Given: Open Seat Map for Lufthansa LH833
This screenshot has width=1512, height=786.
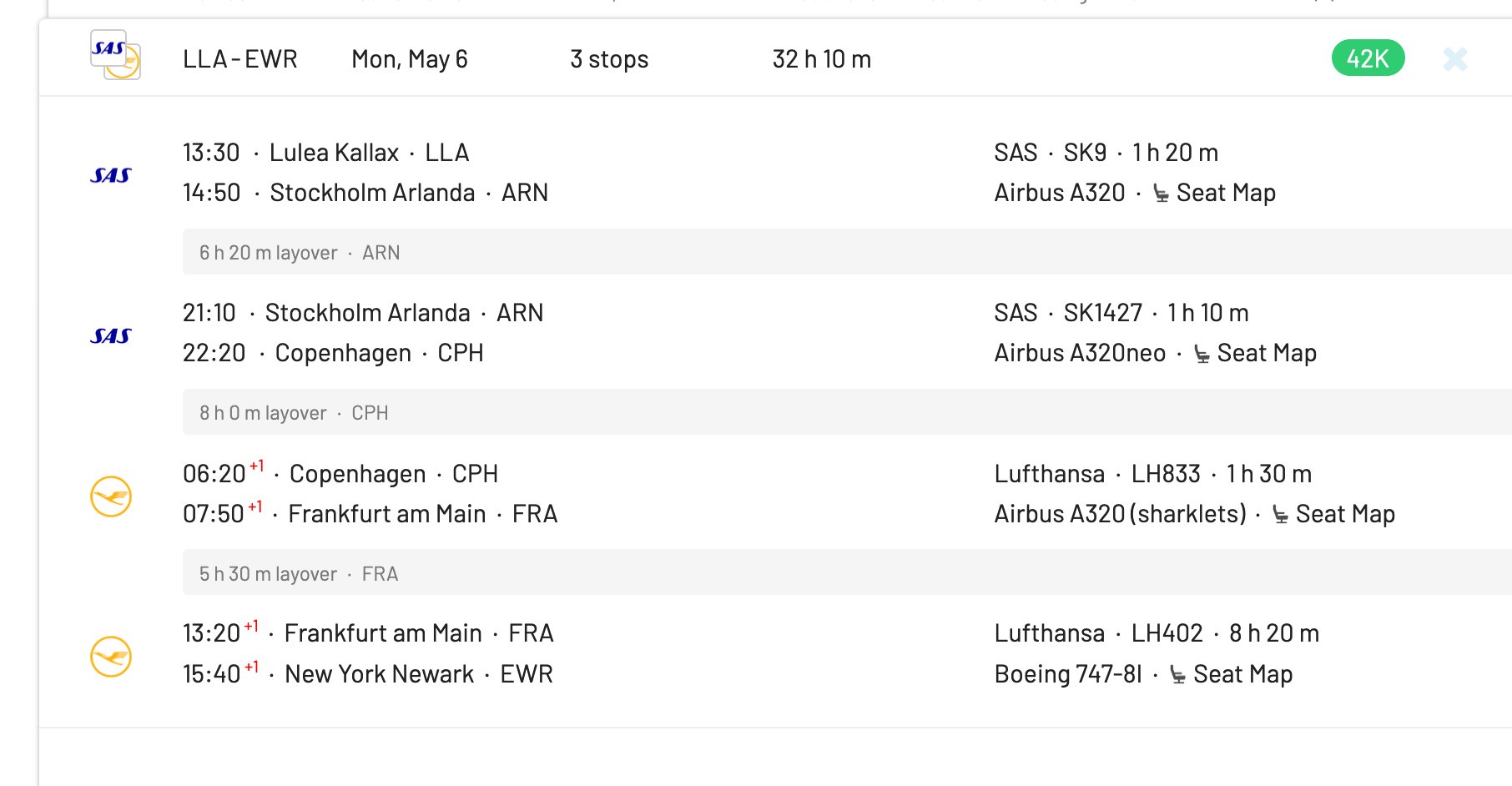Looking at the screenshot, I should [1344, 514].
